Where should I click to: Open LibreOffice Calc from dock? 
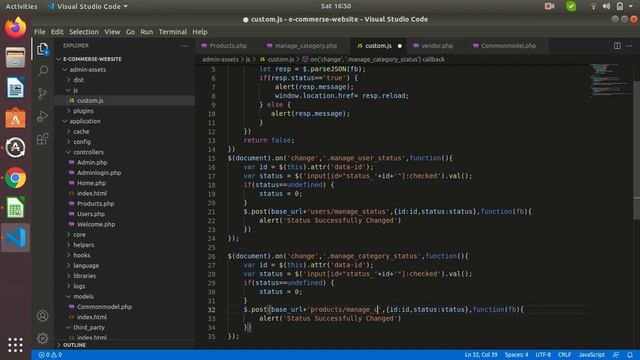16,208
